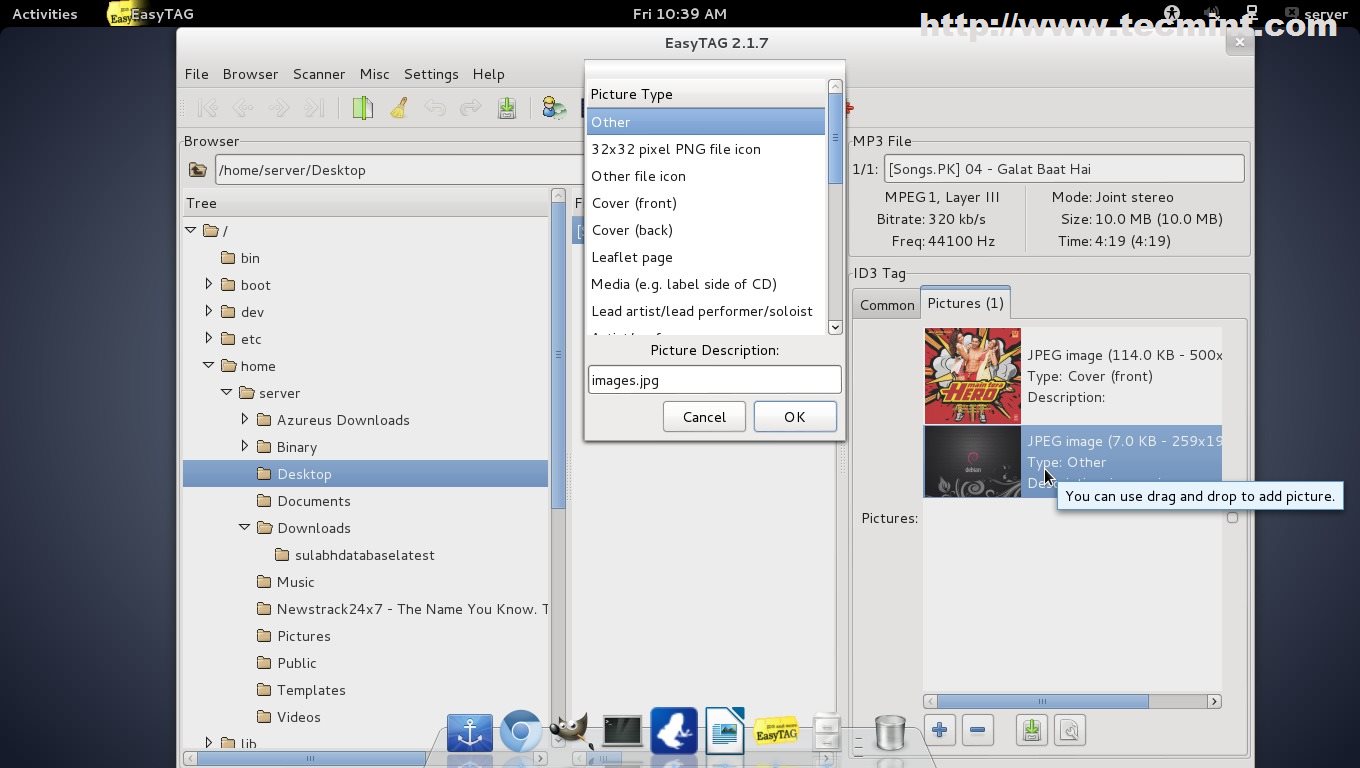Open the Scanner menu
This screenshot has width=1360, height=768.
click(318, 74)
